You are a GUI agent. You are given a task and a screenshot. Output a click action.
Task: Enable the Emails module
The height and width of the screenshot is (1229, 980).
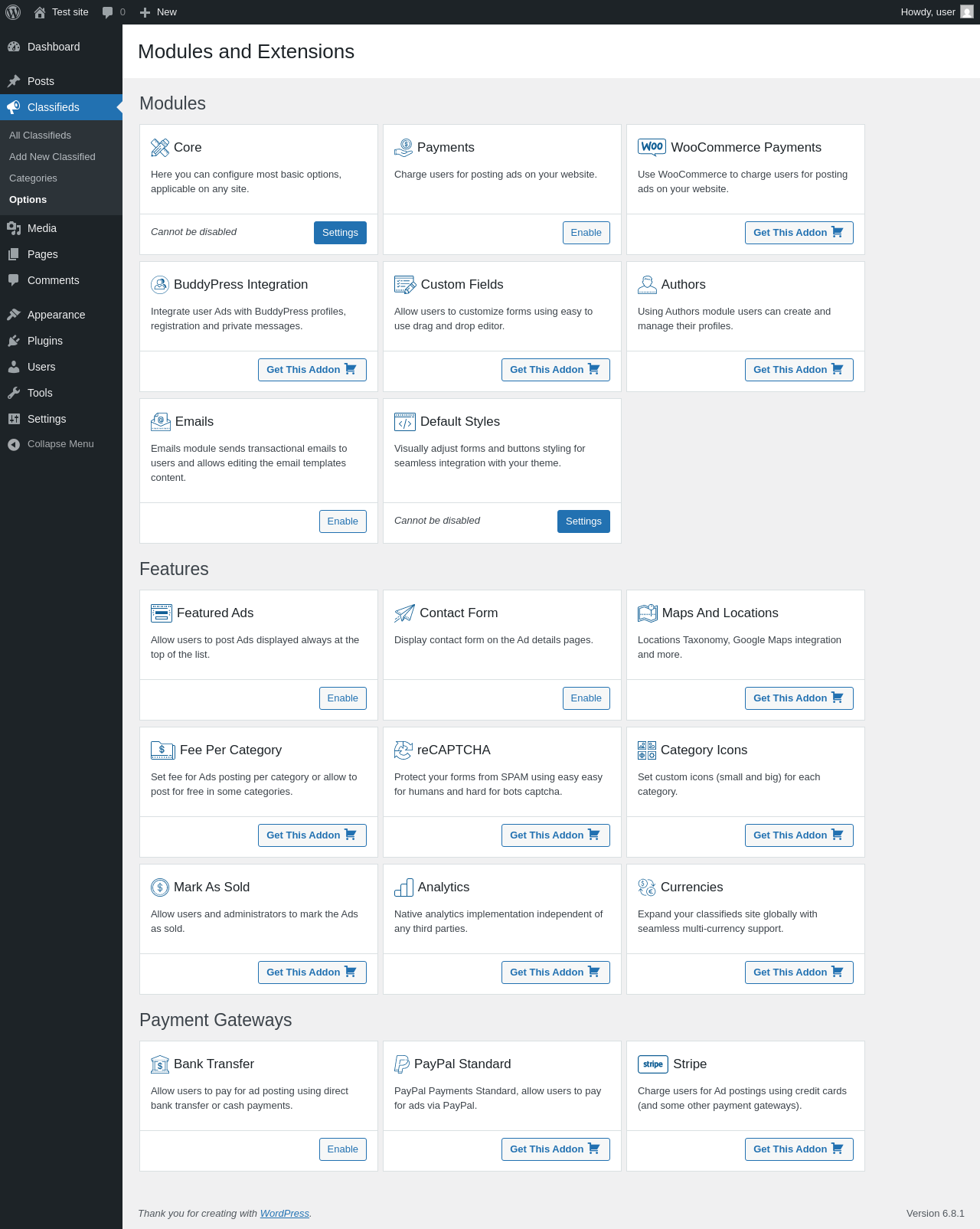343,521
